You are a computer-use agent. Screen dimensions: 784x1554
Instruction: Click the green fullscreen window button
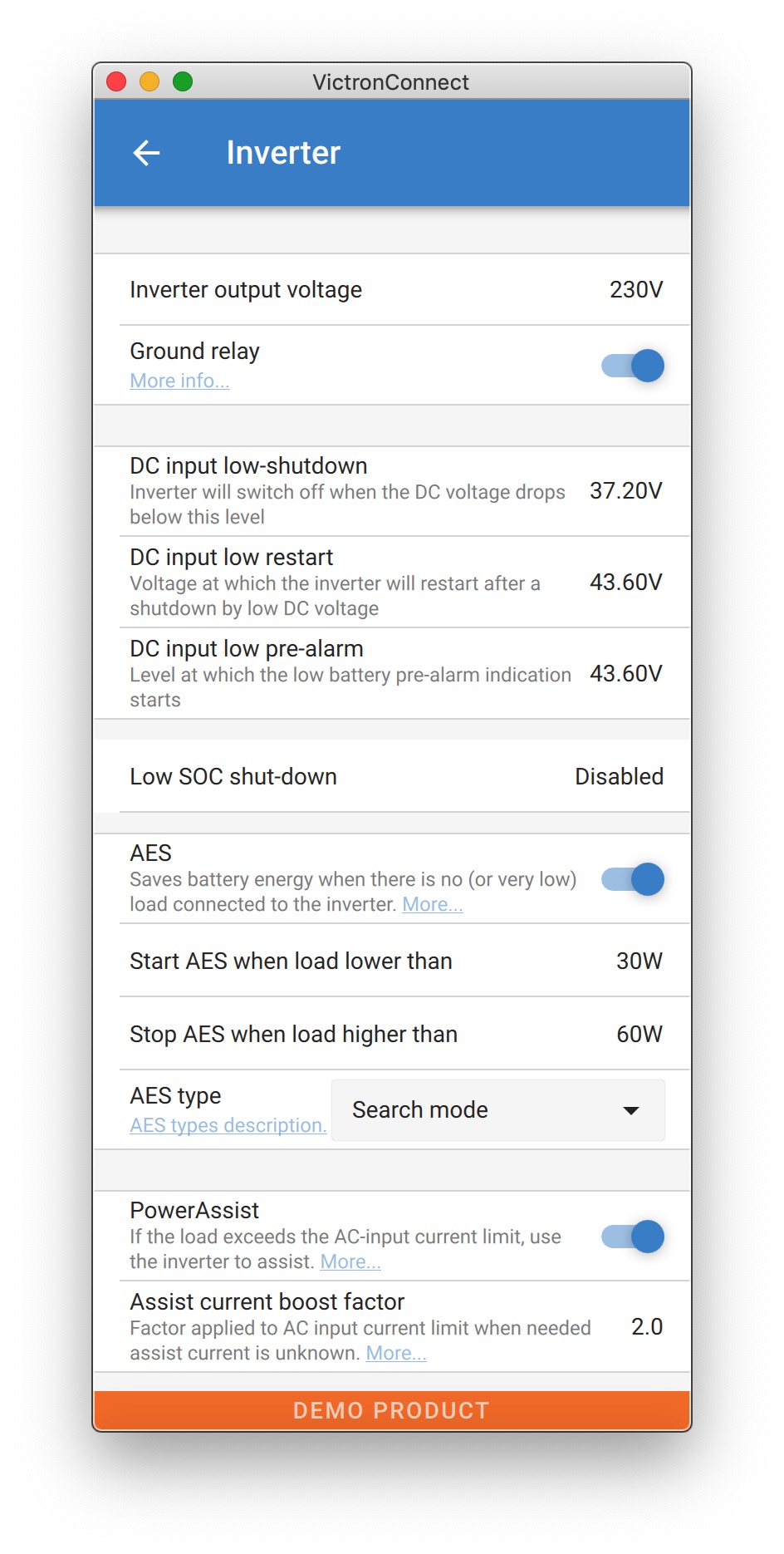(183, 81)
